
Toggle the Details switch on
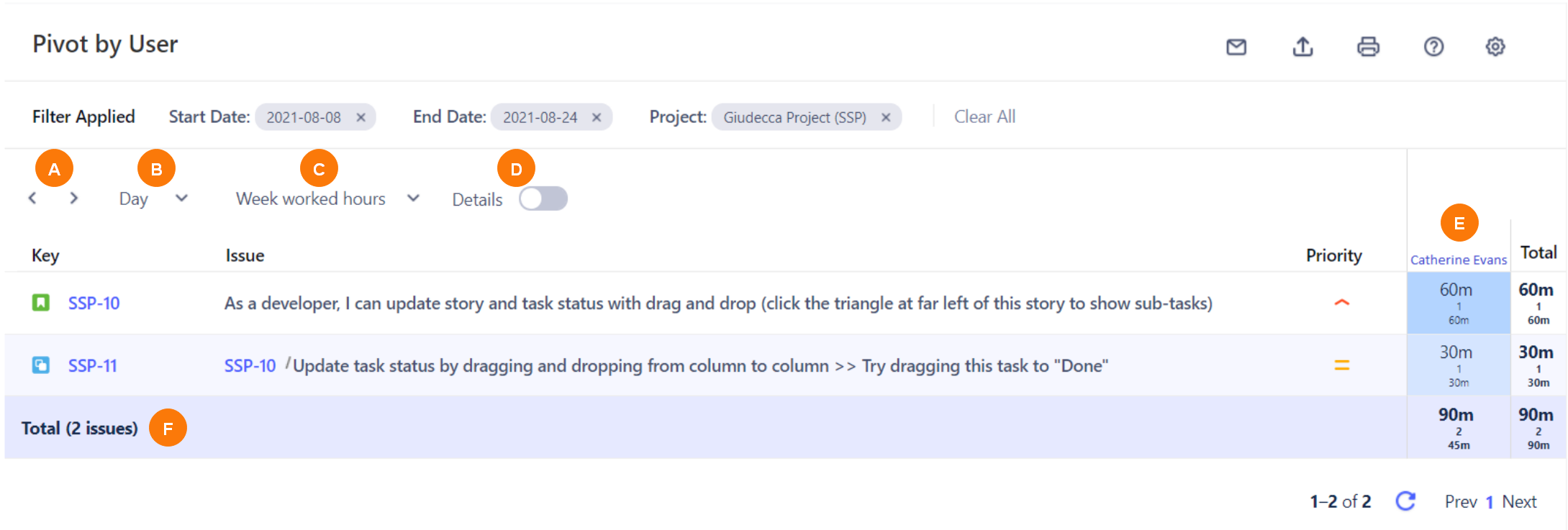543,199
